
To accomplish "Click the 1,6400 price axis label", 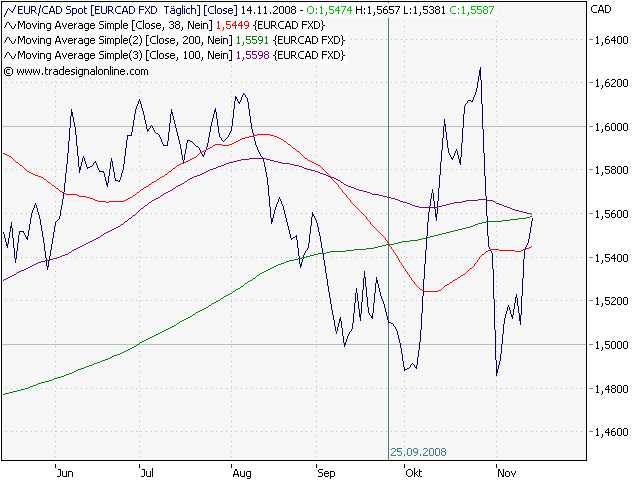I will click(x=611, y=40).
